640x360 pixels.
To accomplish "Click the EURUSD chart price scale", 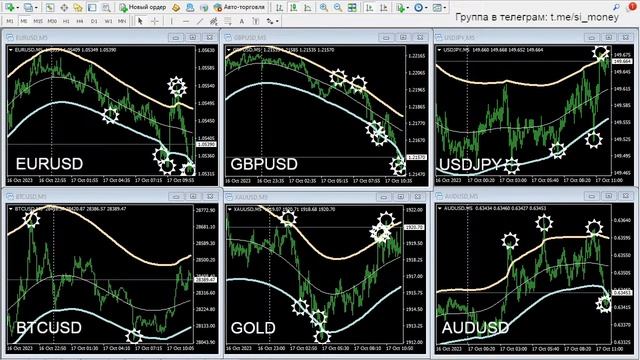I will pos(207,111).
